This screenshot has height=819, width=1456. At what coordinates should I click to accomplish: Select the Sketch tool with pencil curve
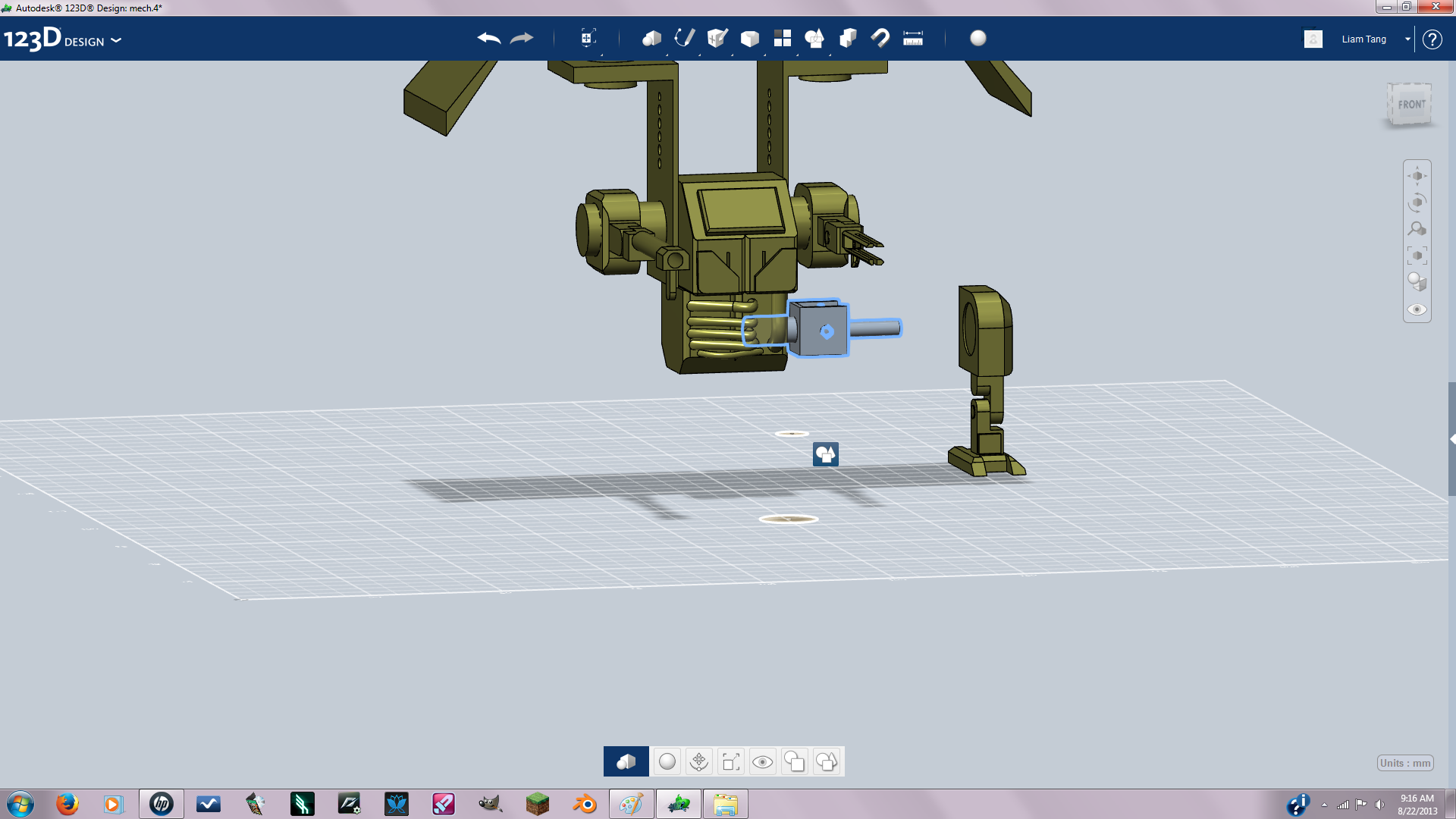coord(684,38)
